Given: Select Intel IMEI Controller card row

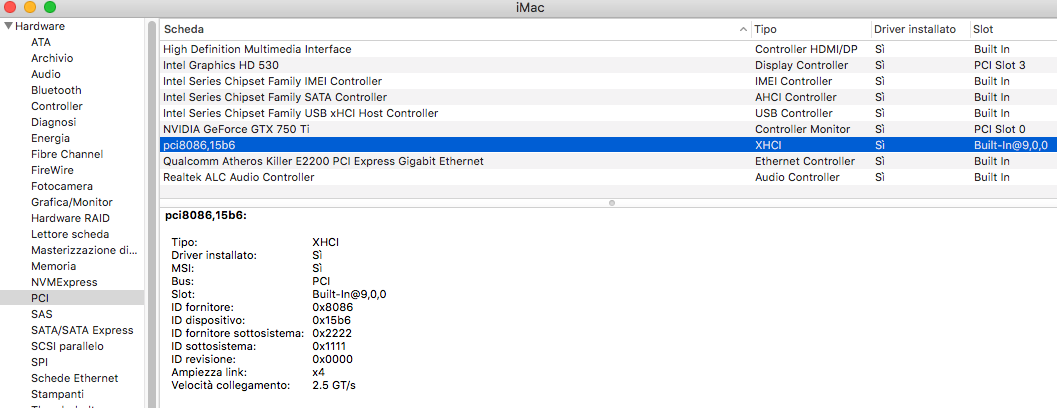Looking at the screenshot, I should click(608, 81).
